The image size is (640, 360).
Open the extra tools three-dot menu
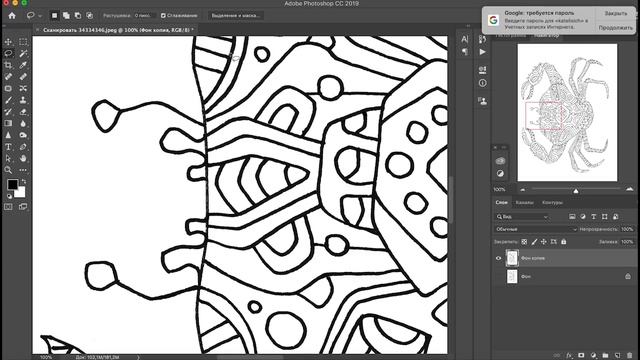coord(23,170)
